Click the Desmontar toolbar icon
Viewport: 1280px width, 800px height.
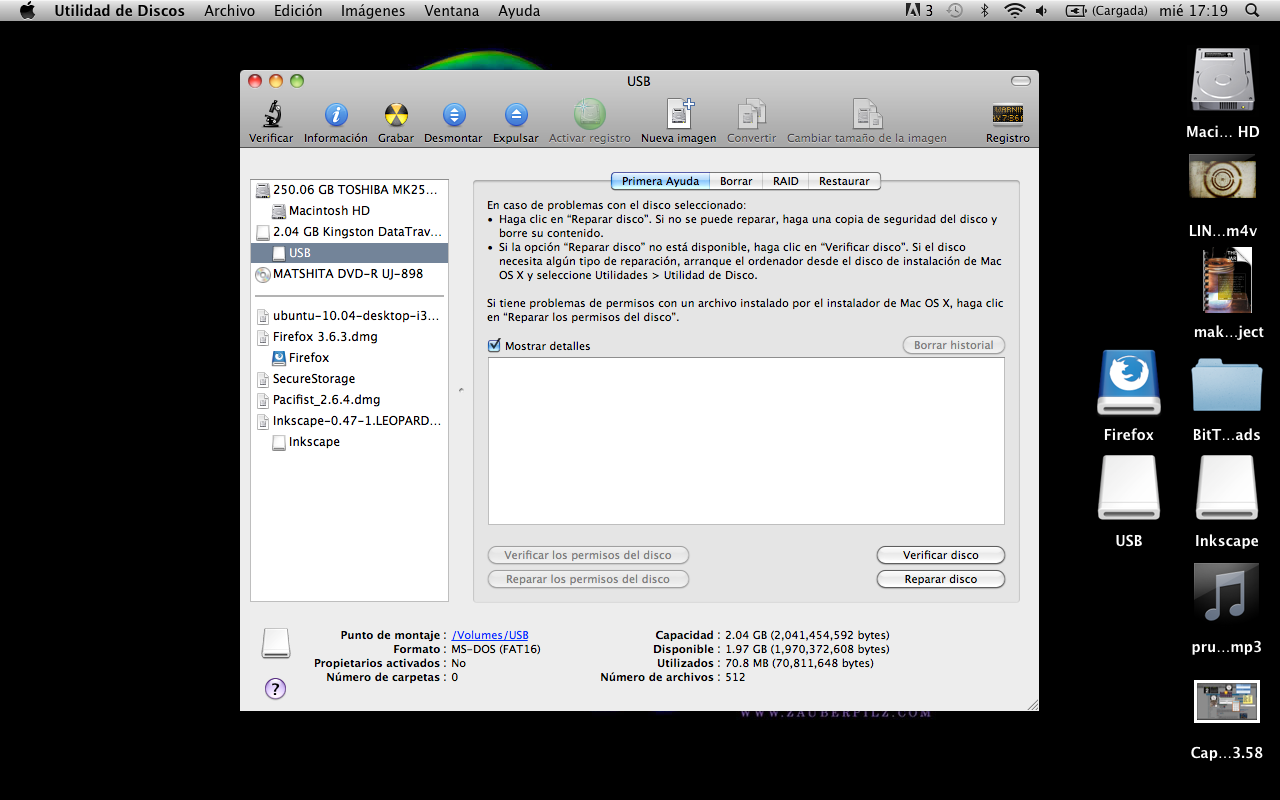(454, 115)
